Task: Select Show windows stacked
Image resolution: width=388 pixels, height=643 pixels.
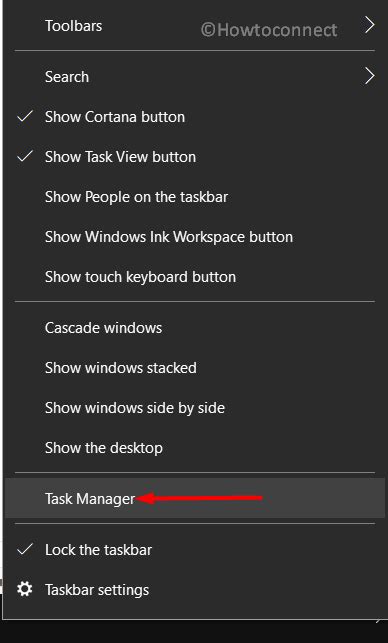Action: (x=194, y=368)
